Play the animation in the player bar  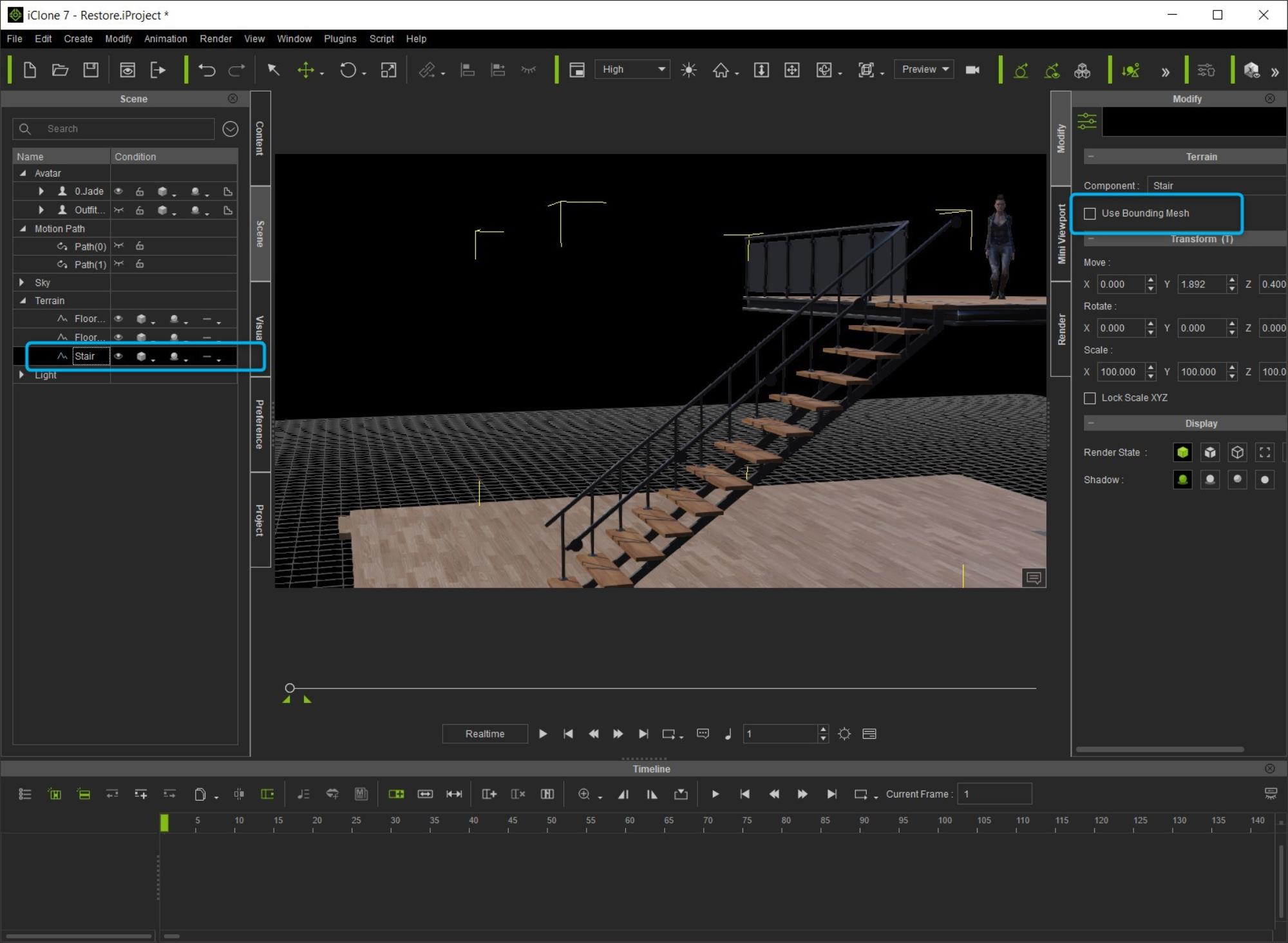point(543,734)
